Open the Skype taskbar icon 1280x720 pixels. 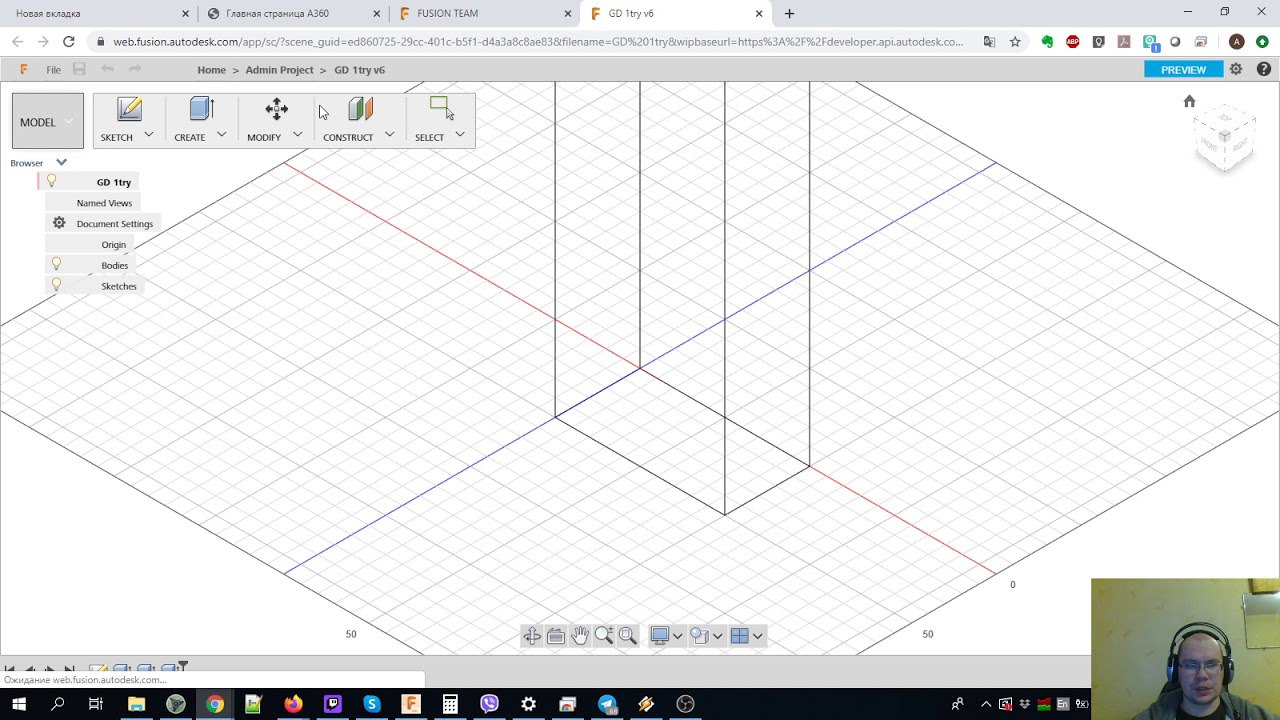pos(372,704)
